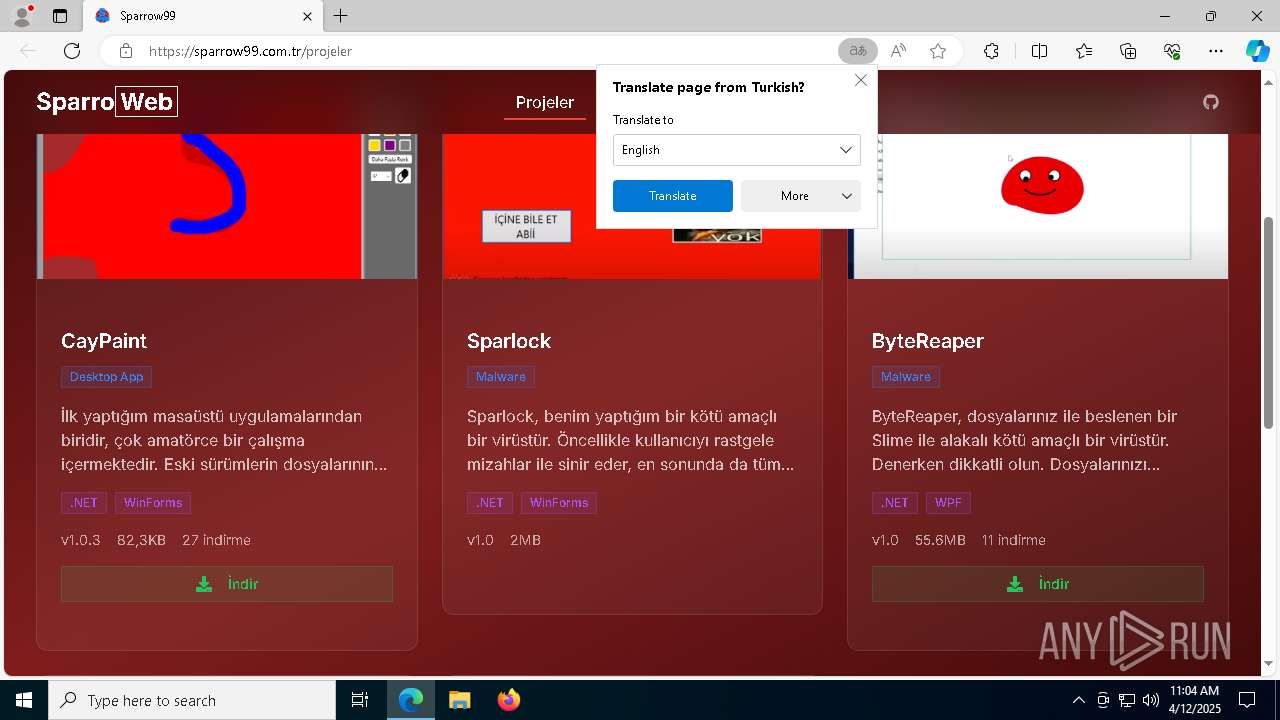Click the WPF tag on ByteReaper
Viewport: 1280px width, 720px height.
948,503
